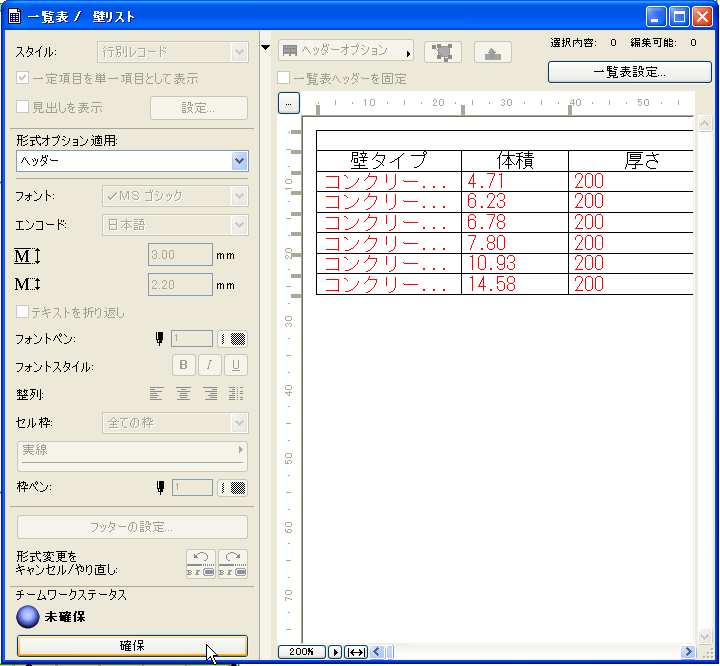
Task: Click the row height M icon
Action: click(27, 256)
